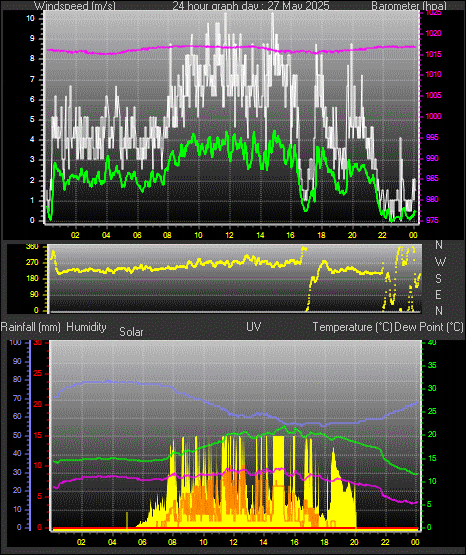Click 3 on the windspeed axis
Image resolution: width=466 pixels, height=555 pixels.
pyautogui.click(x=32, y=160)
